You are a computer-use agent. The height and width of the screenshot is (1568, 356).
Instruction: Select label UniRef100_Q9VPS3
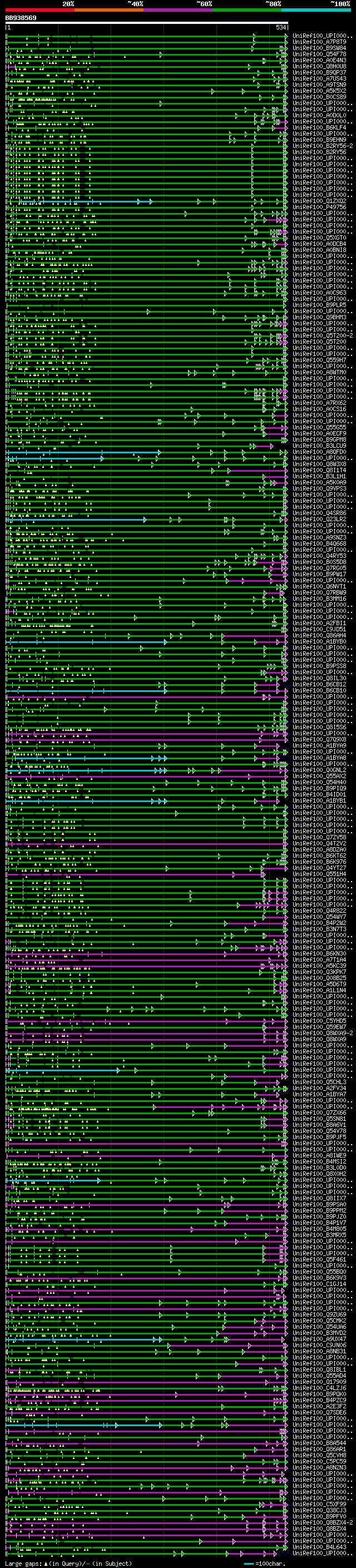click(x=319, y=488)
